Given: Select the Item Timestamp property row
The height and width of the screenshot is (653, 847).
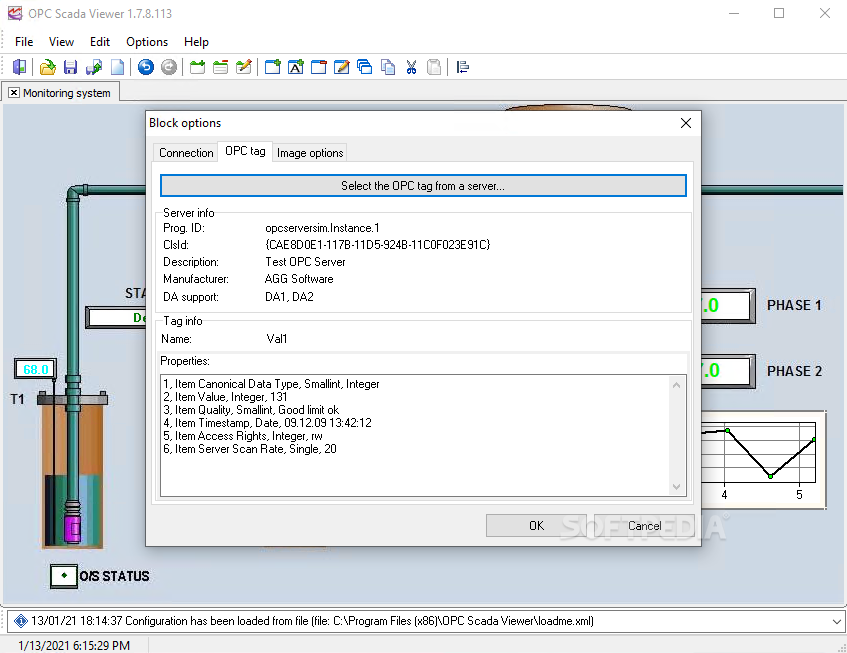Looking at the screenshot, I should click(267, 423).
